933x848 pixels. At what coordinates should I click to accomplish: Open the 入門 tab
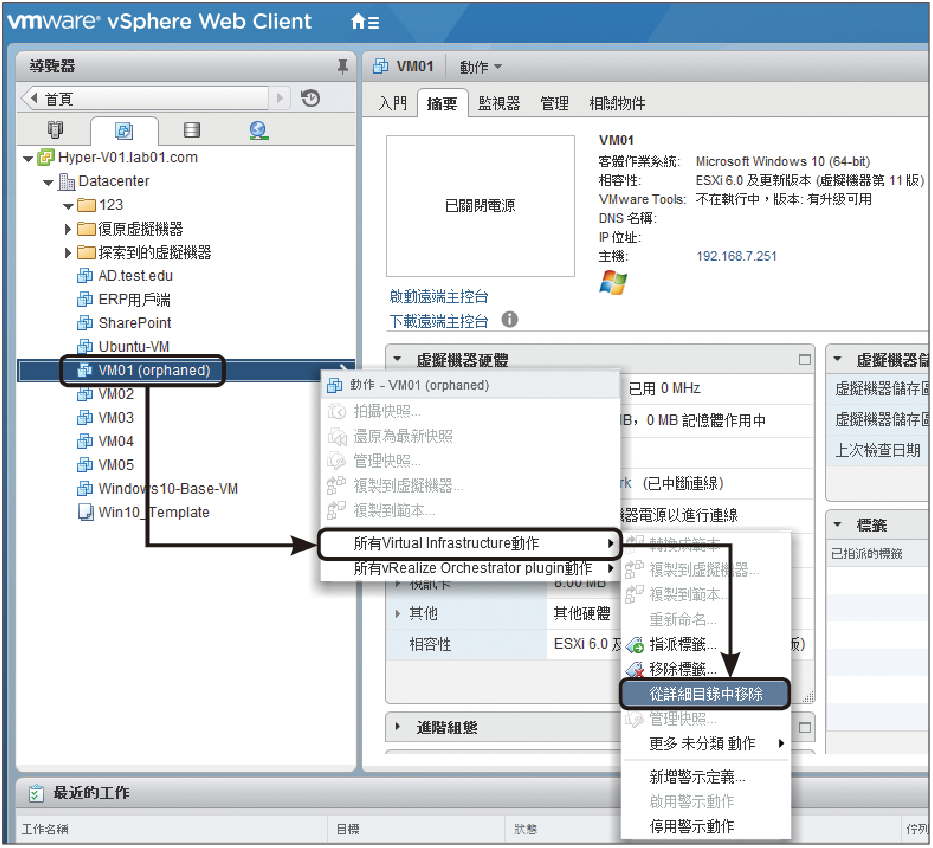(392, 103)
